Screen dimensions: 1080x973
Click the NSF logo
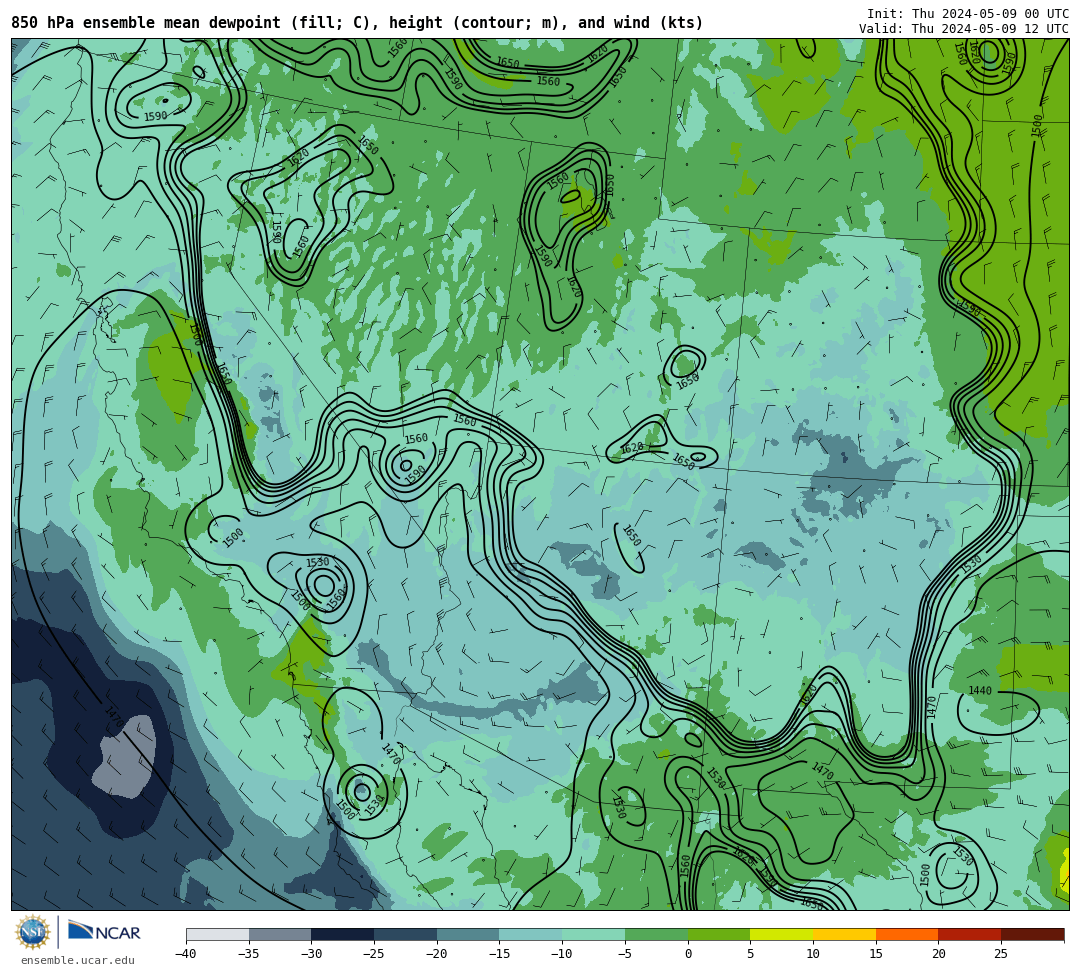(32, 932)
